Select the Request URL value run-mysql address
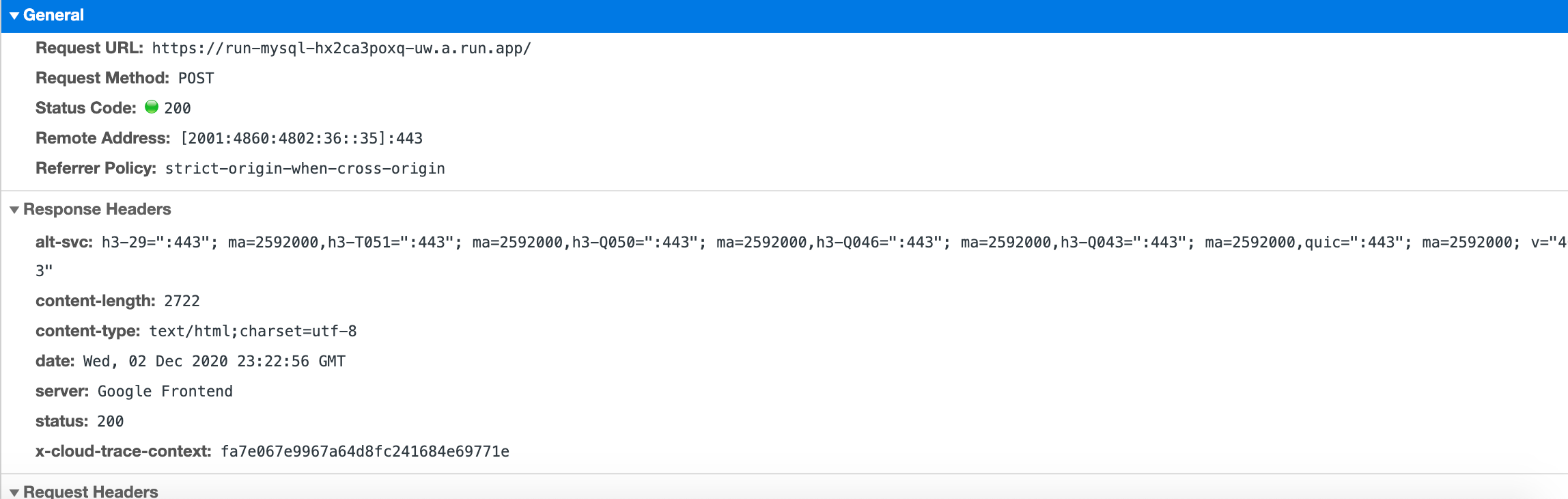1568x499 pixels. click(x=341, y=49)
